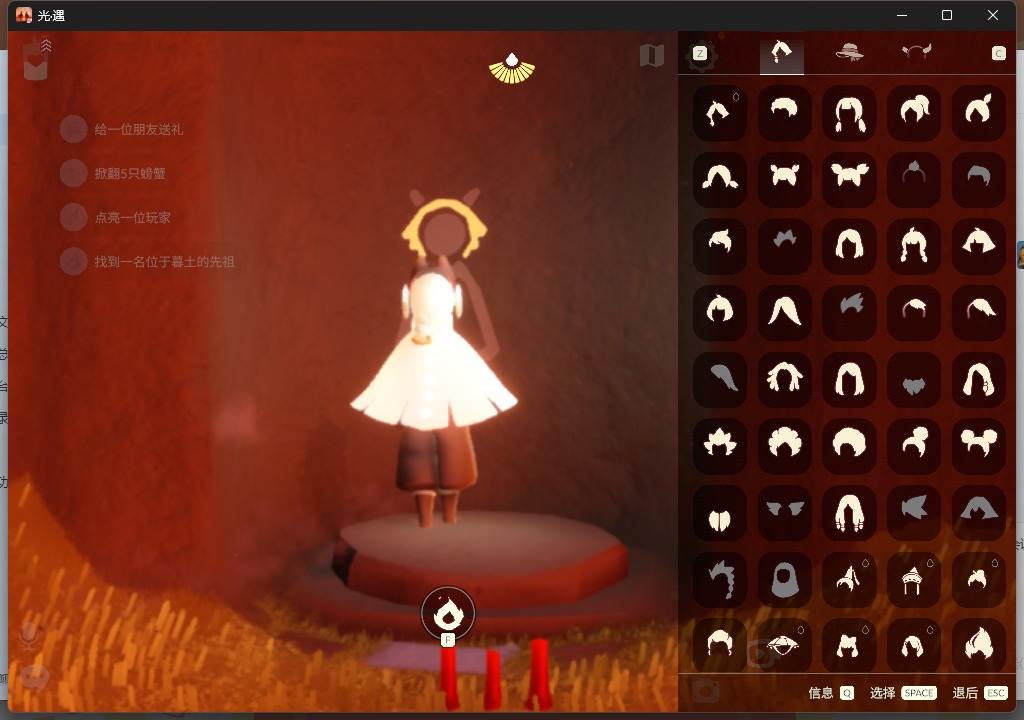Pick the flame-shaped hairstyle
This screenshot has height=720, width=1024.
point(978,646)
